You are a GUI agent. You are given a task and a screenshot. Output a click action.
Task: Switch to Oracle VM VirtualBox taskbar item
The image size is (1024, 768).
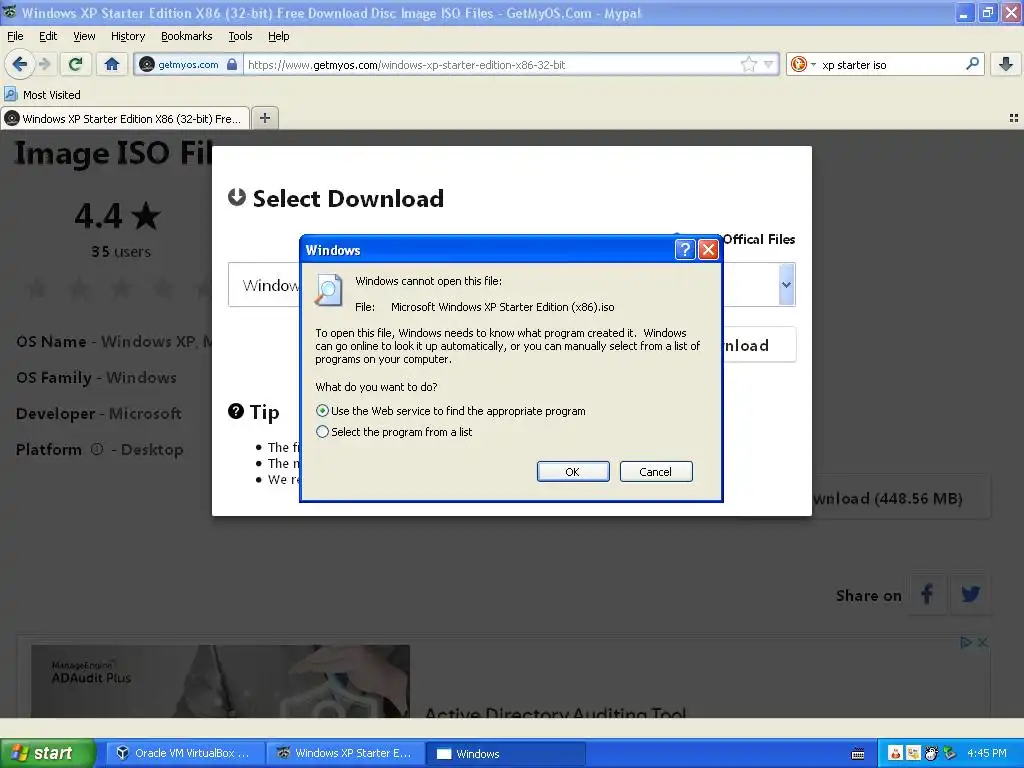[x=185, y=753]
